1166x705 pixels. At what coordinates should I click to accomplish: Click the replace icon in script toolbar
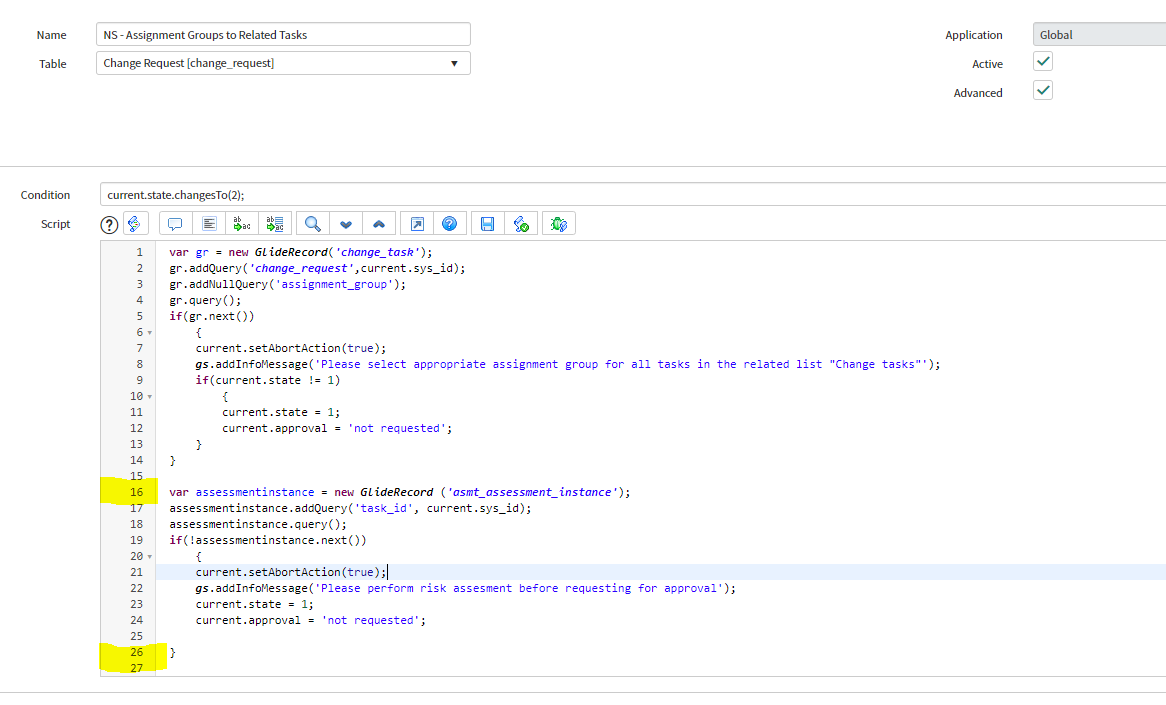tap(242, 224)
